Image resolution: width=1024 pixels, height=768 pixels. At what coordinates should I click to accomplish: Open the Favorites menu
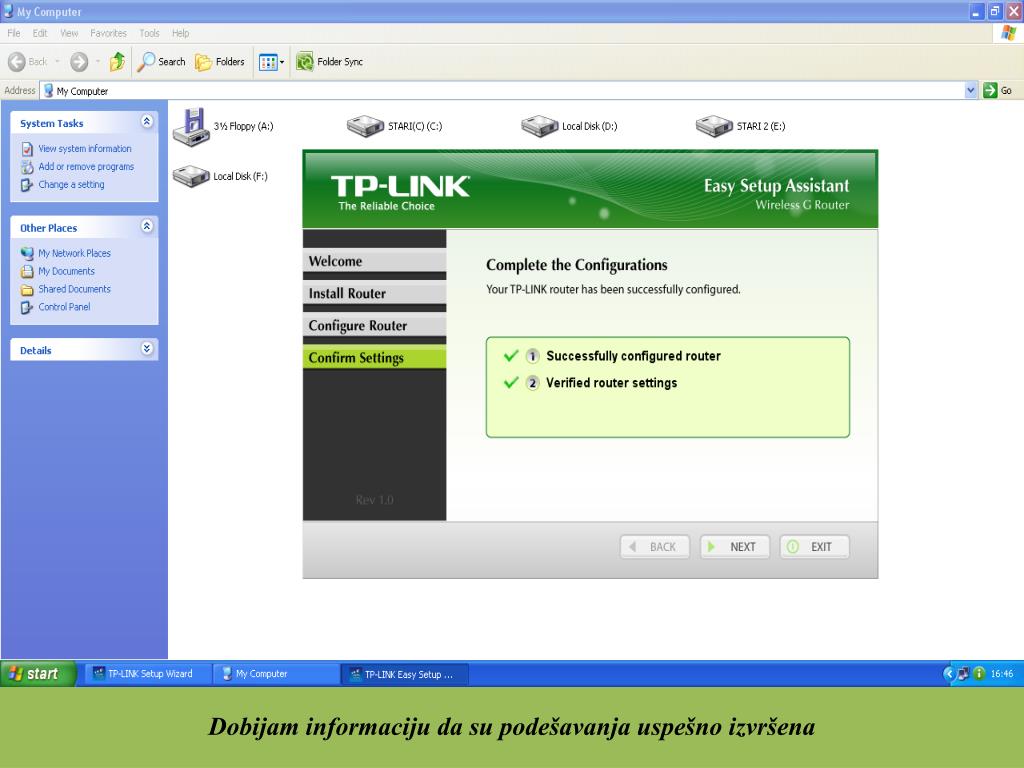pos(108,33)
